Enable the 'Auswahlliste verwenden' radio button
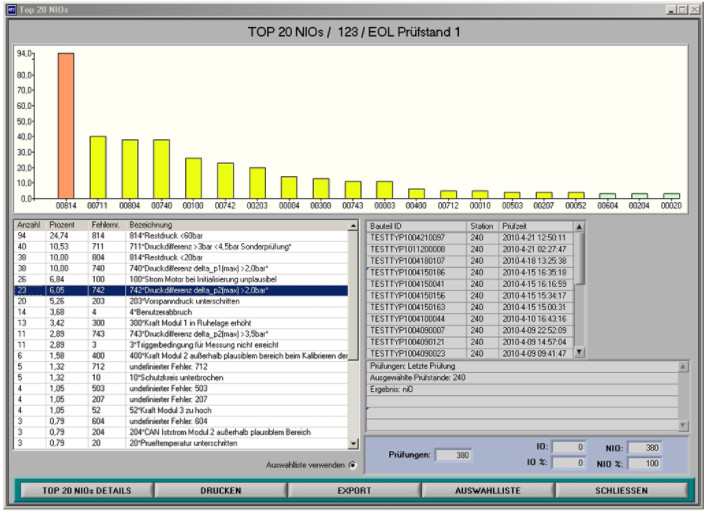Image resolution: width=708 pixels, height=512 pixels. [353, 465]
